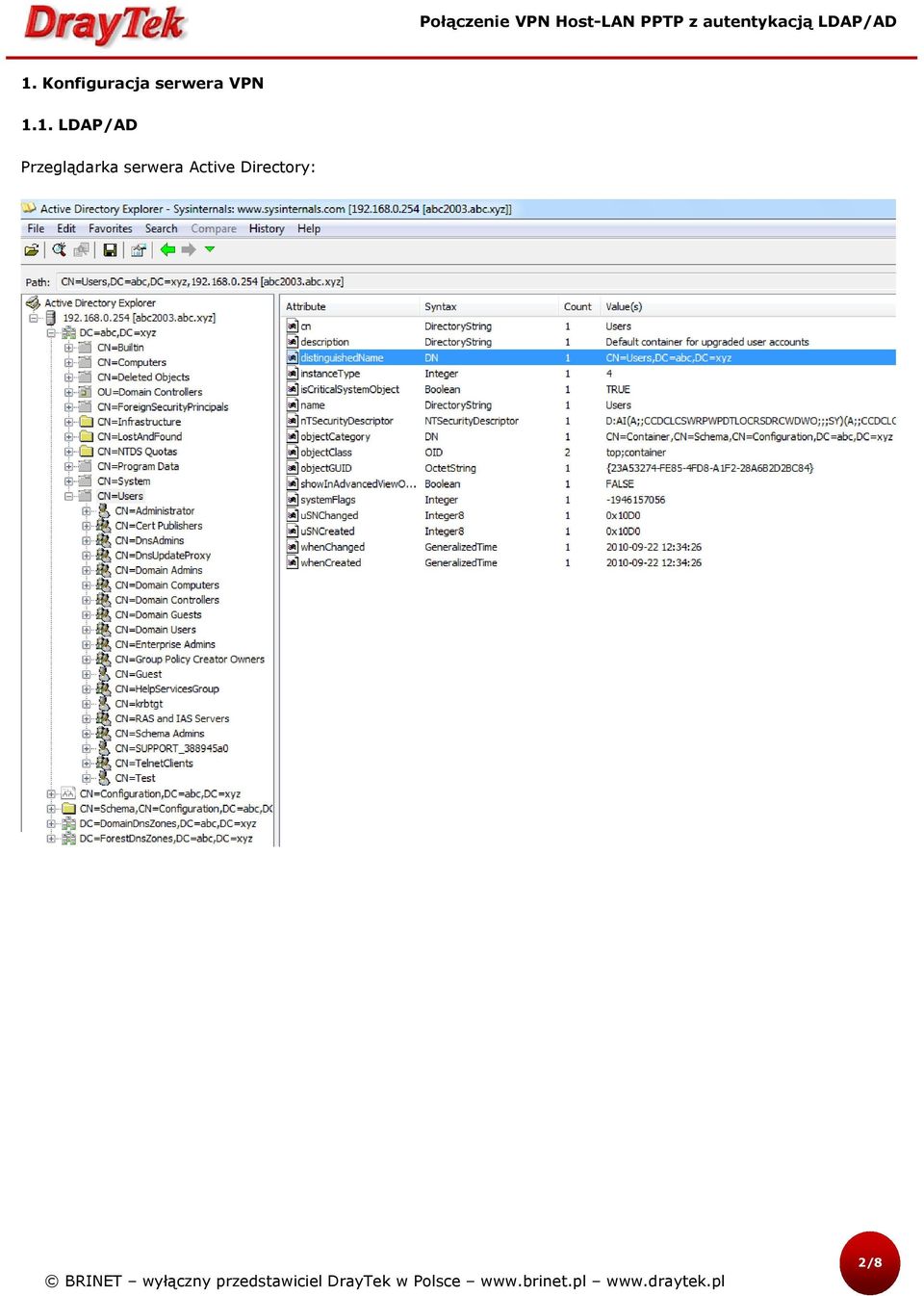This screenshot has height=1296, width=924.
Task: Open the Search menu
Action: [x=162, y=229]
